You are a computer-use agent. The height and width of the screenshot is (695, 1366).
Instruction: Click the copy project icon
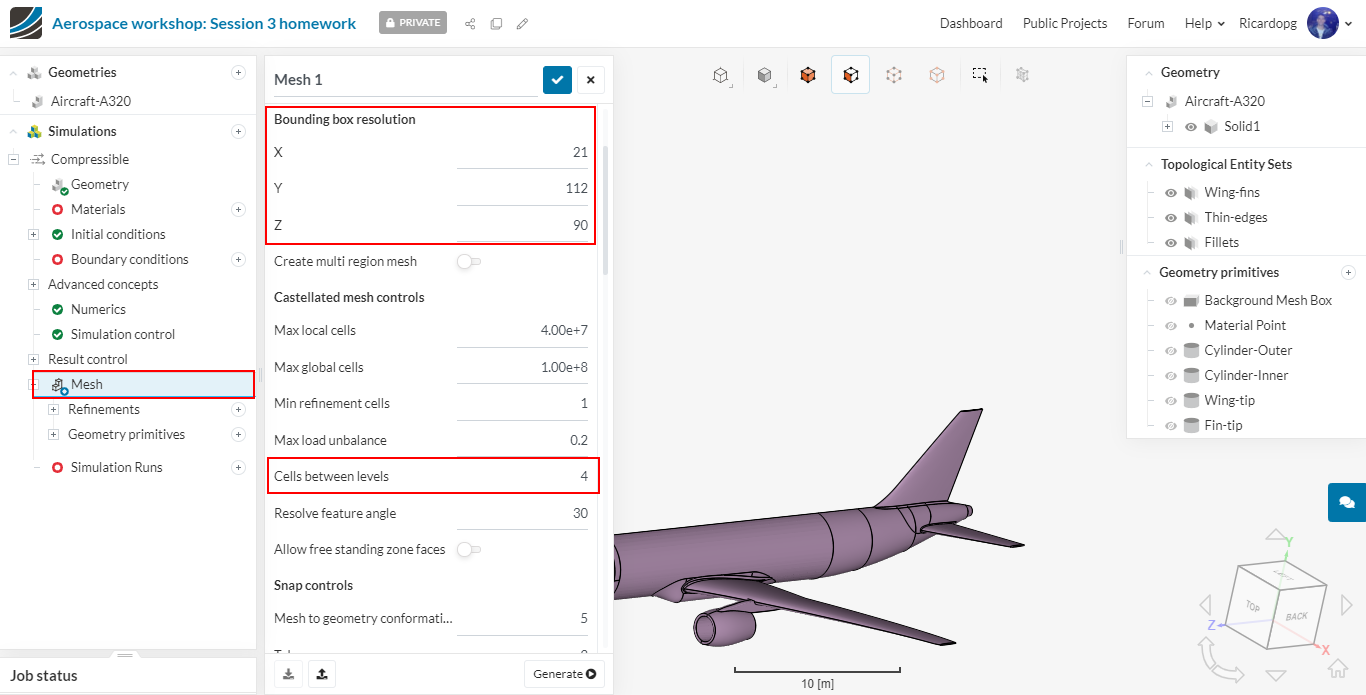coord(496,24)
